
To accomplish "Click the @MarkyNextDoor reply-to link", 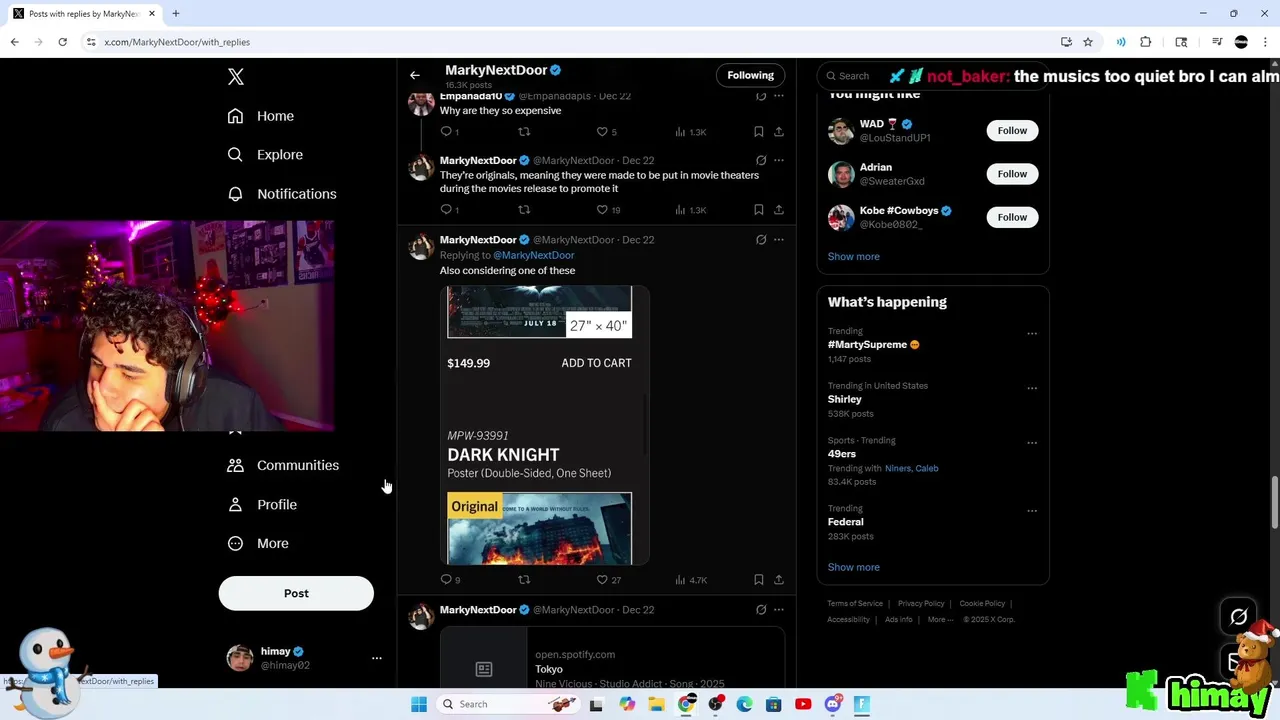I will 533,255.
